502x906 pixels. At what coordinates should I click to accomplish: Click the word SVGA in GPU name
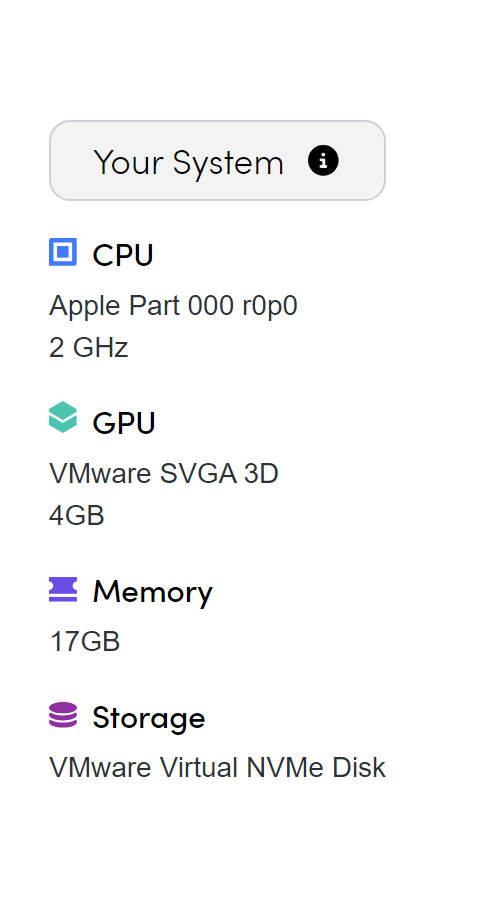coord(198,474)
